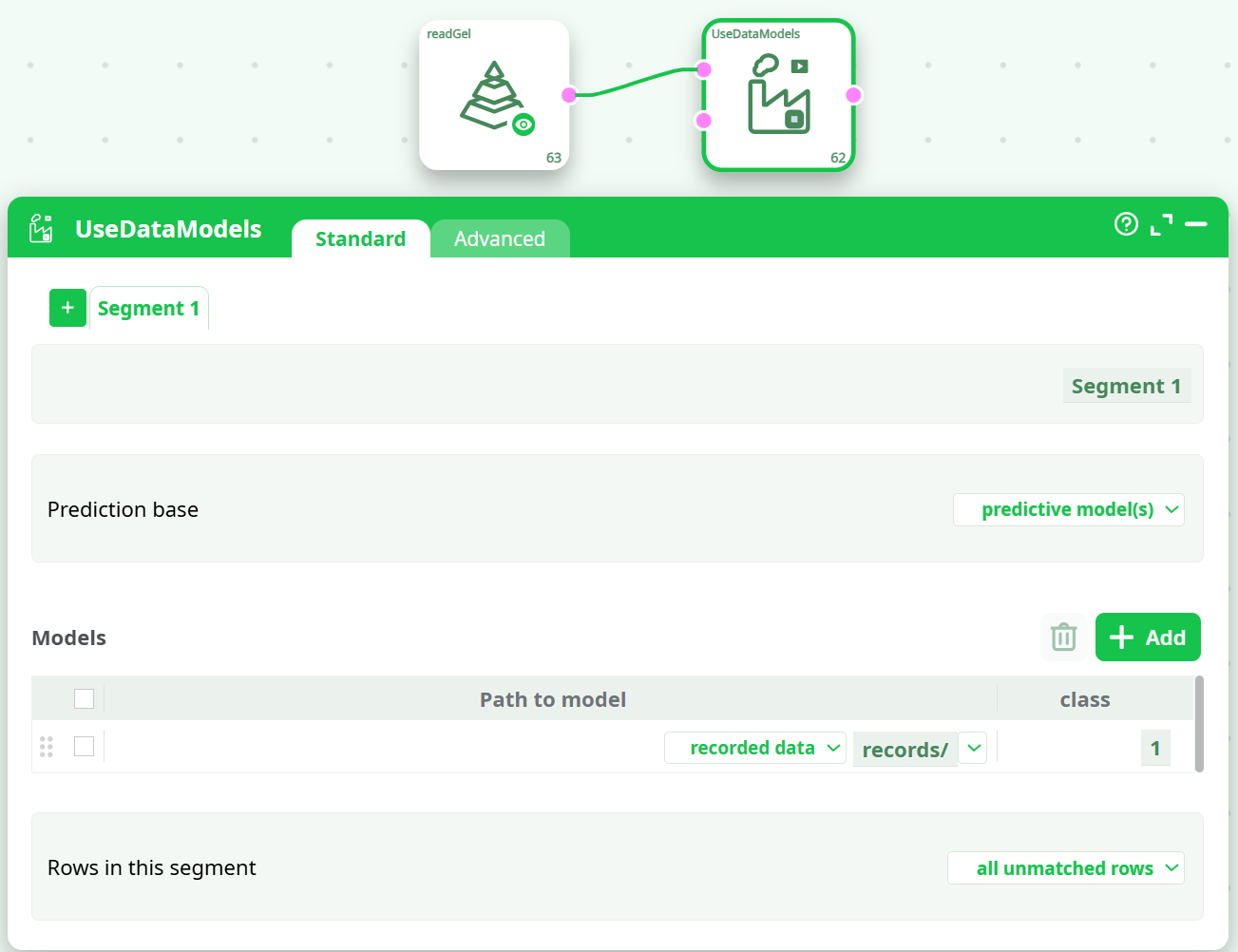1238x952 pixels.
Task: Switch to the Advanced tab
Action: (x=500, y=238)
